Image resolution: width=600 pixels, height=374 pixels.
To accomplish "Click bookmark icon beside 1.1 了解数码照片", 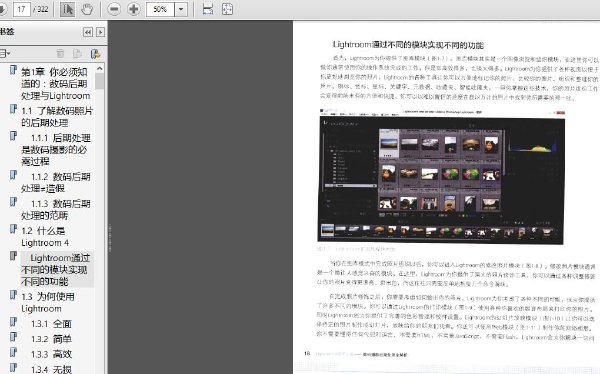I will pos(13,109).
